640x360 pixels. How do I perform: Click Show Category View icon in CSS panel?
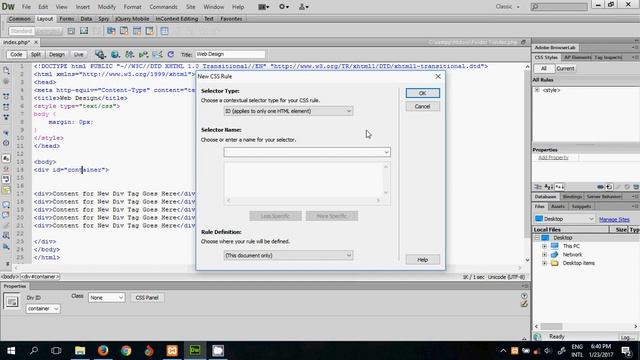[x=538, y=187]
